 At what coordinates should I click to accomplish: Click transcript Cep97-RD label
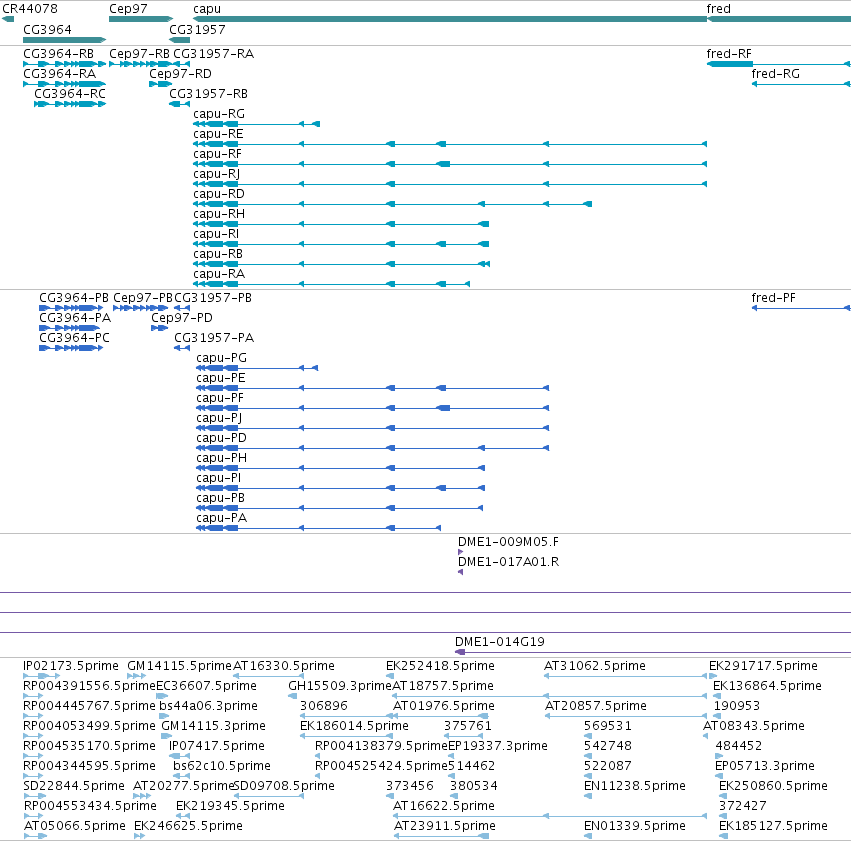pos(180,74)
